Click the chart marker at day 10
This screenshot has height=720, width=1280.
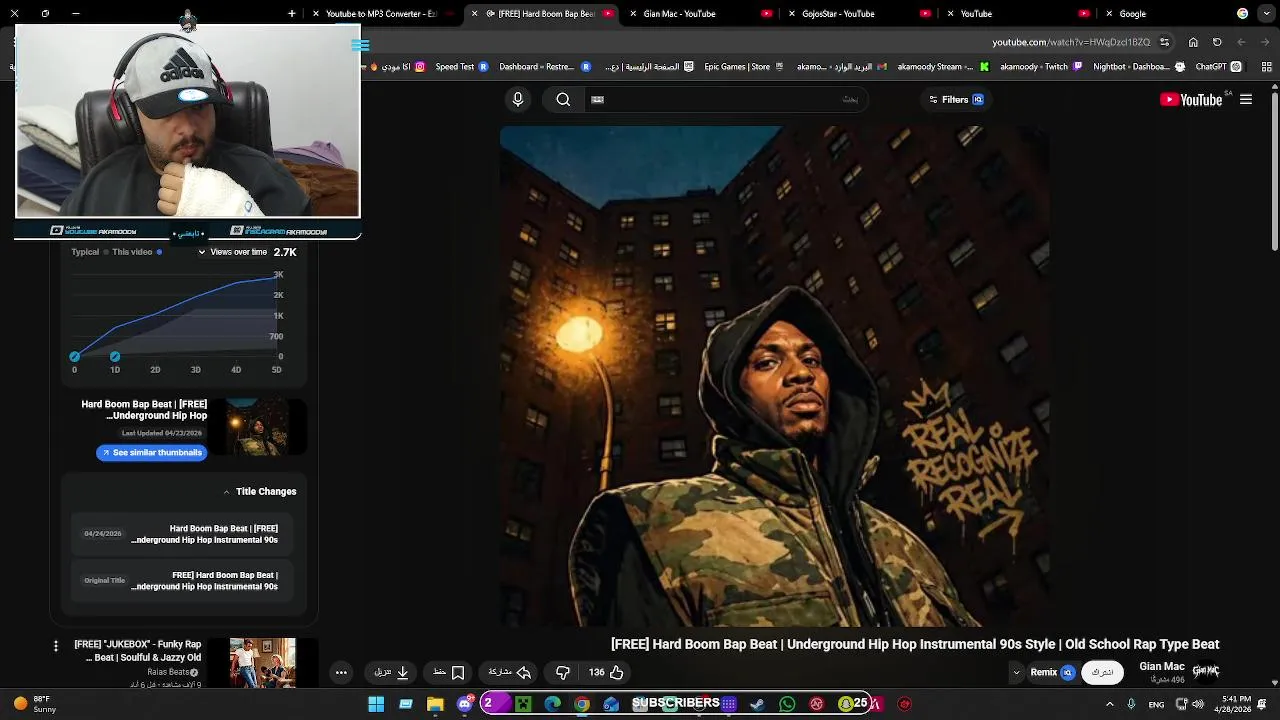115,356
